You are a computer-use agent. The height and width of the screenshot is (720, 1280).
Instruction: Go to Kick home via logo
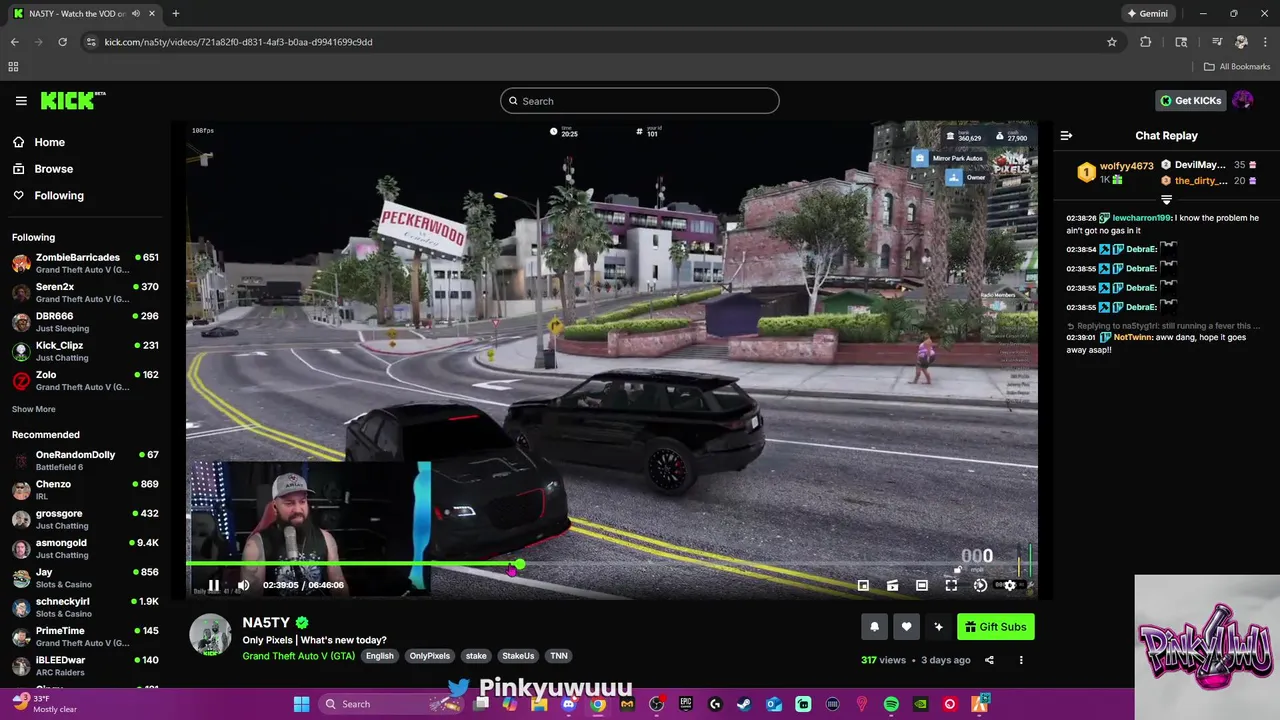point(73,100)
